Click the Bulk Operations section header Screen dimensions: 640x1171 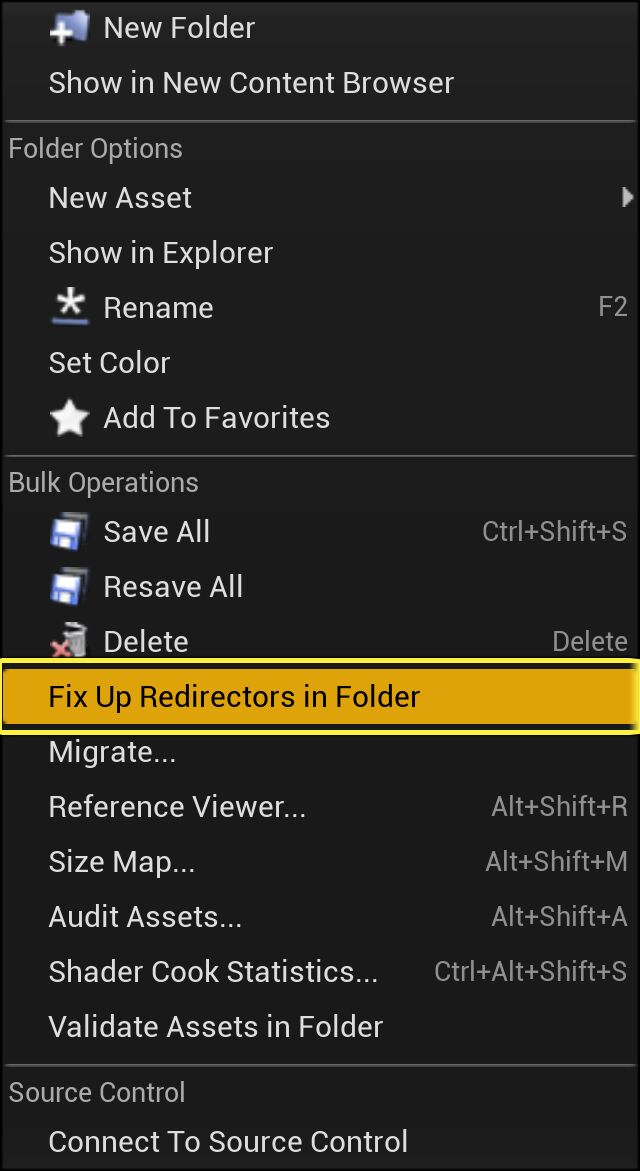click(x=103, y=482)
